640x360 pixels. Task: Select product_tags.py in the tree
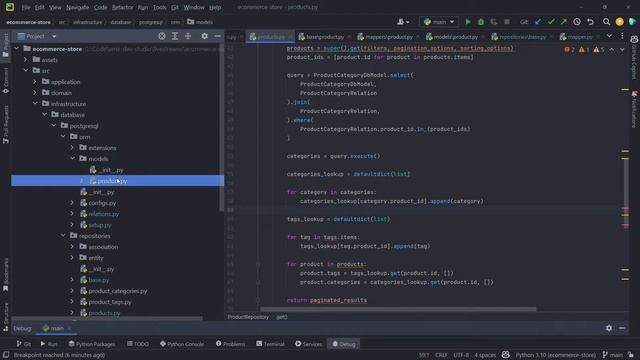110,302
